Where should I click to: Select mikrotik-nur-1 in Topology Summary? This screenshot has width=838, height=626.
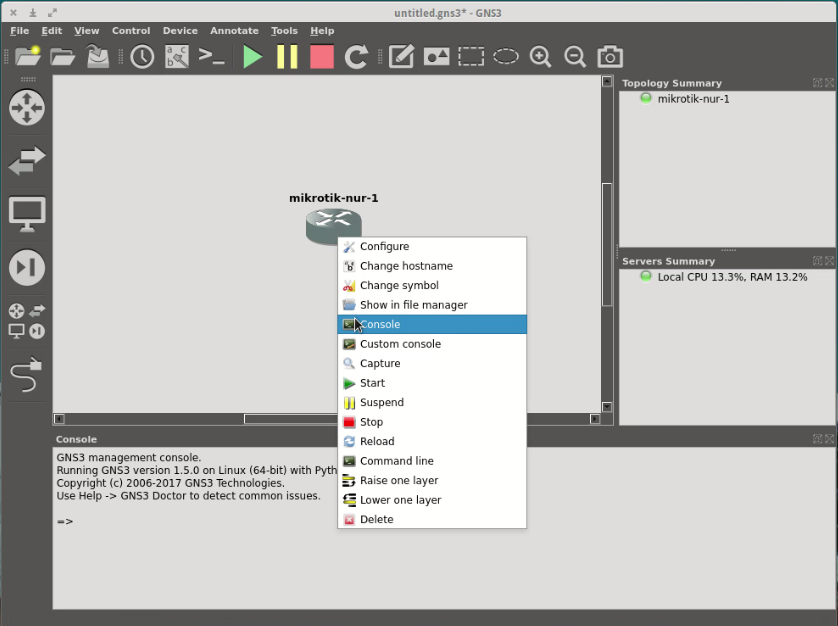[x=693, y=99]
